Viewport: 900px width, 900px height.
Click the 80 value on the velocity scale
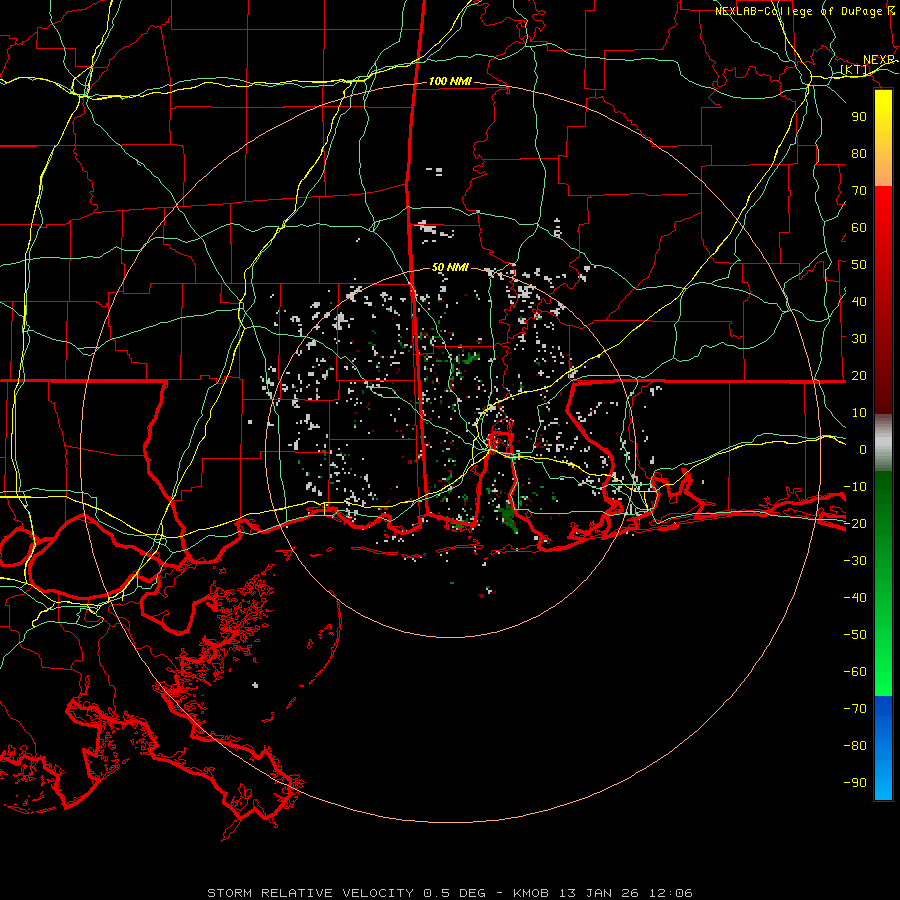pos(859,154)
